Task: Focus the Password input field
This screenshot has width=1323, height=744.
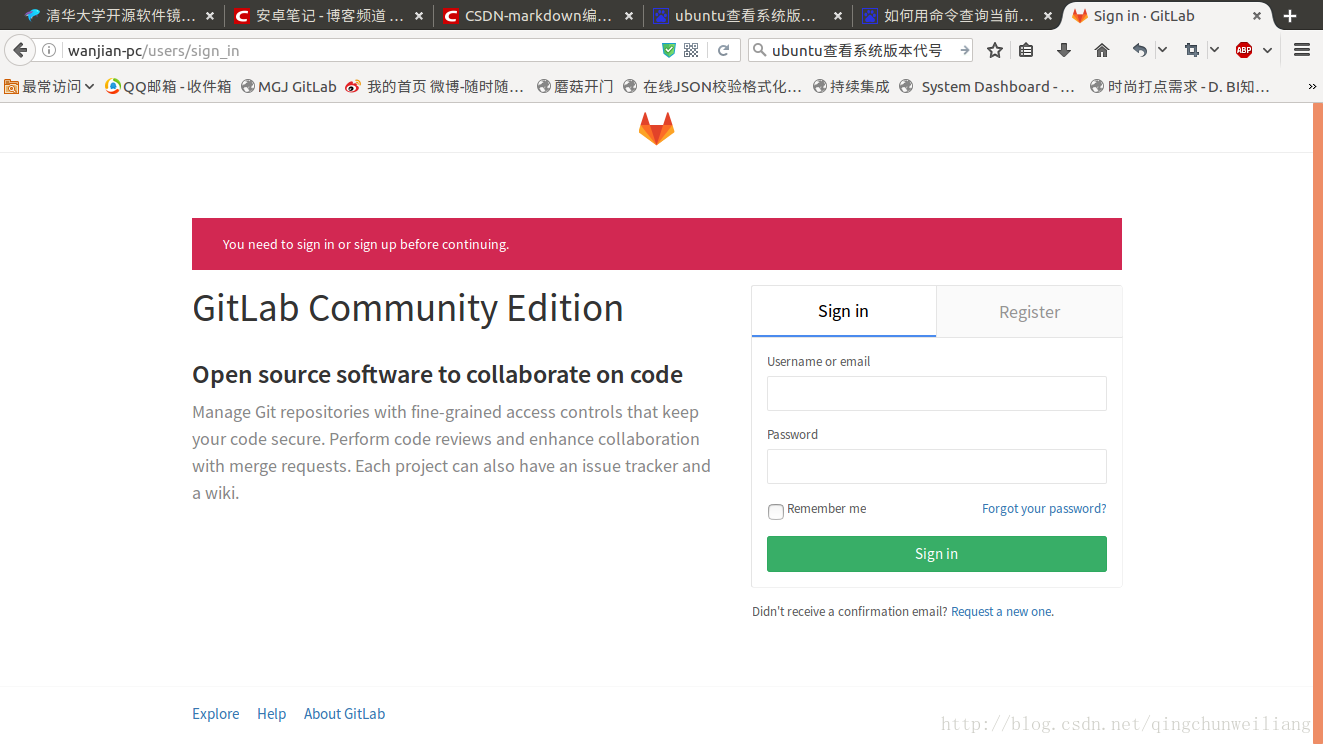Action: 937,467
